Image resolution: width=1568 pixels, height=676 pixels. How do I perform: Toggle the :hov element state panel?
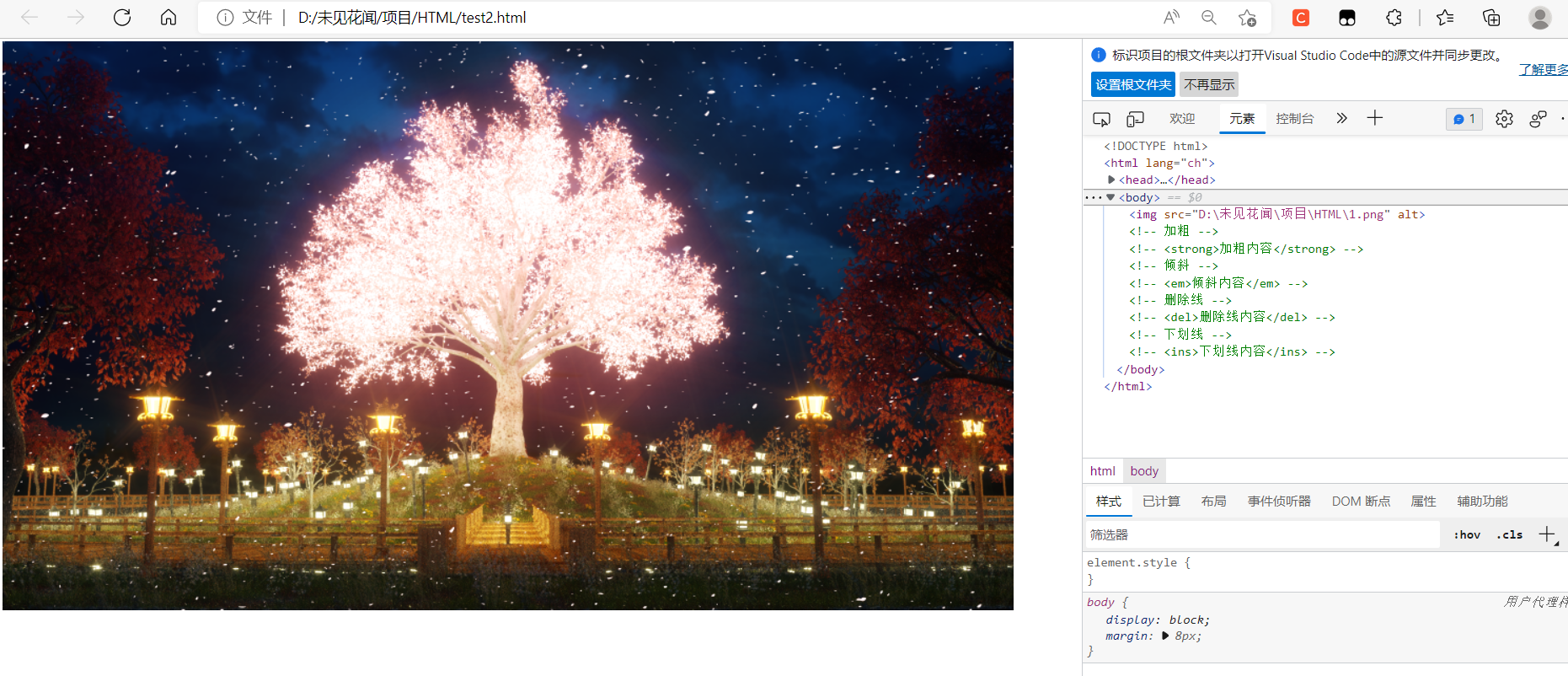(x=1467, y=534)
